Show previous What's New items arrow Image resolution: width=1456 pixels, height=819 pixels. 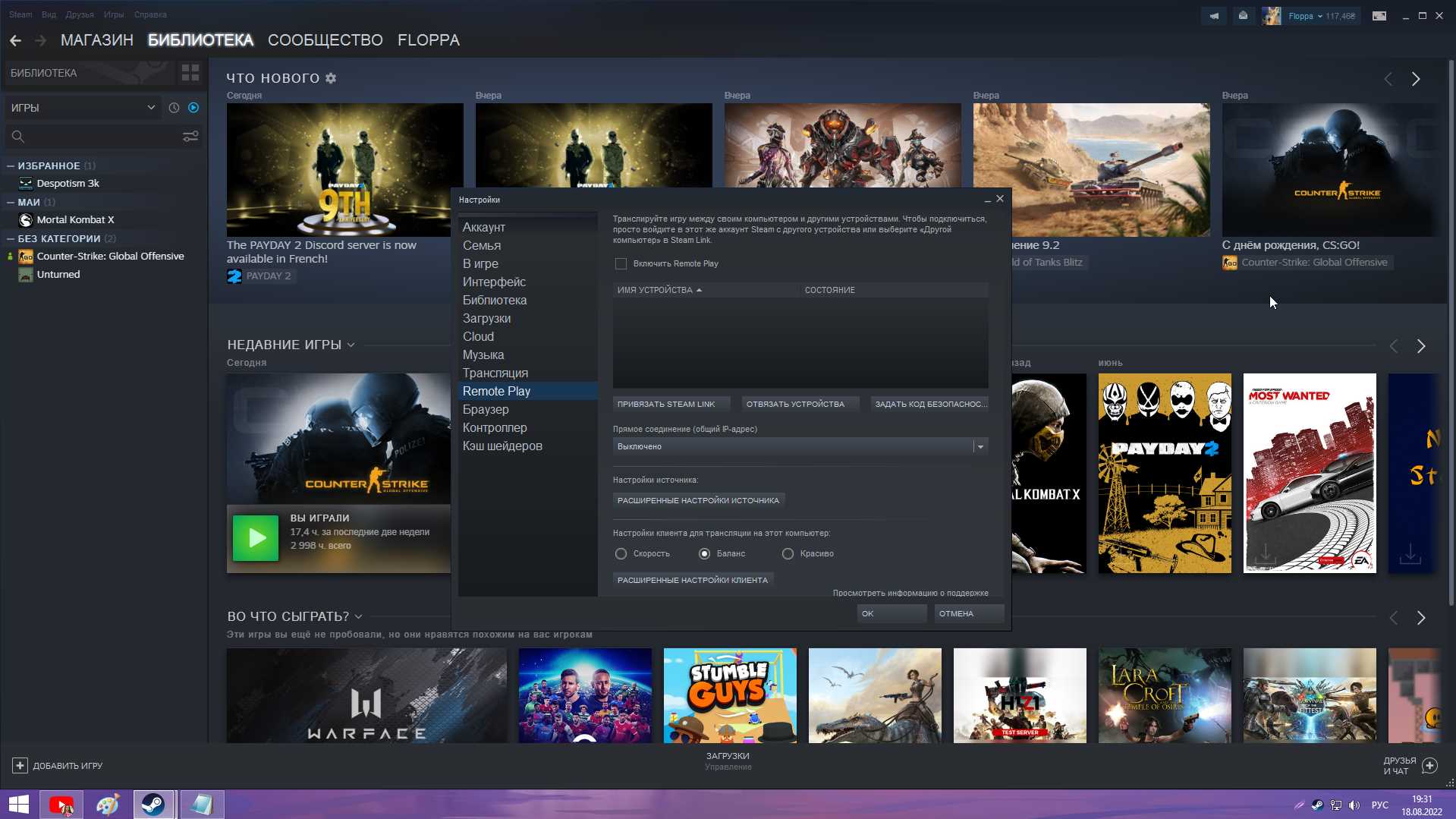coord(1388,79)
